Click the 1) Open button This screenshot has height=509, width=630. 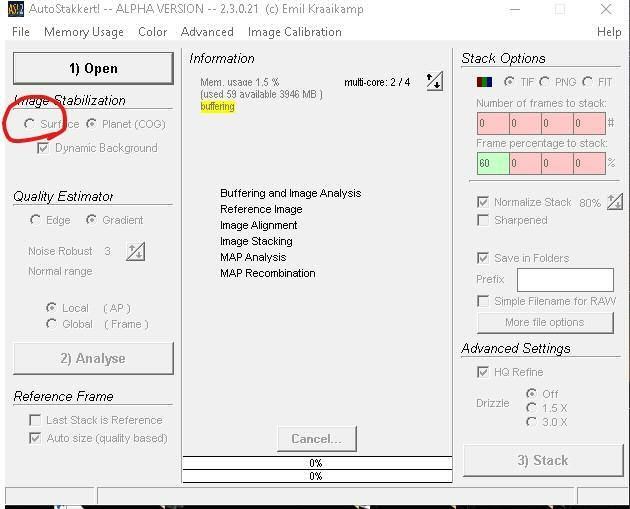93,68
